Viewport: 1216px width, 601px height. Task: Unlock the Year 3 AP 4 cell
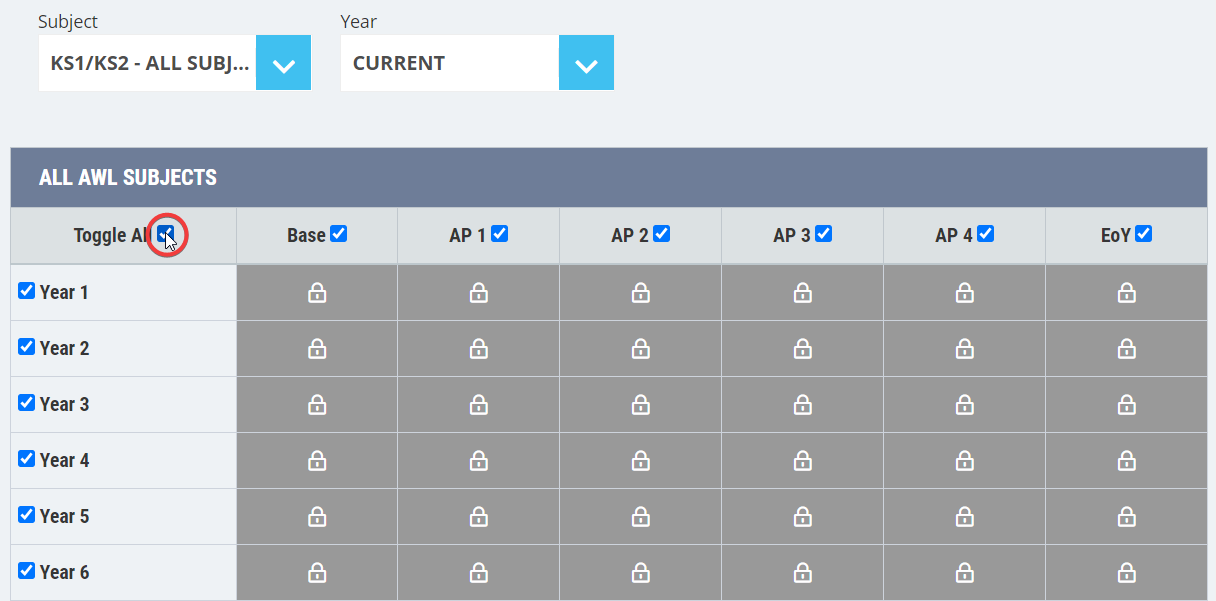coord(965,404)
